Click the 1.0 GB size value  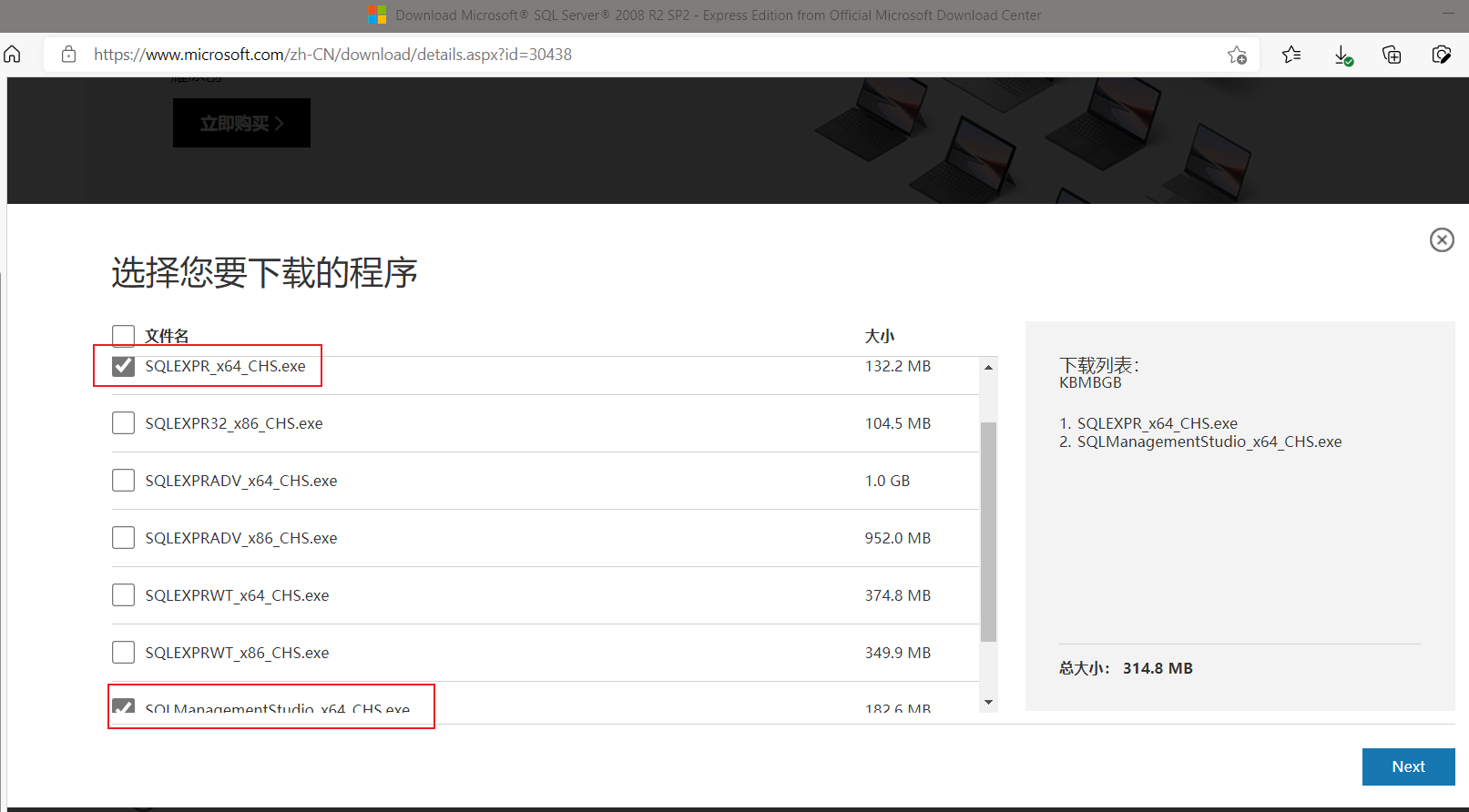[887, 481]
